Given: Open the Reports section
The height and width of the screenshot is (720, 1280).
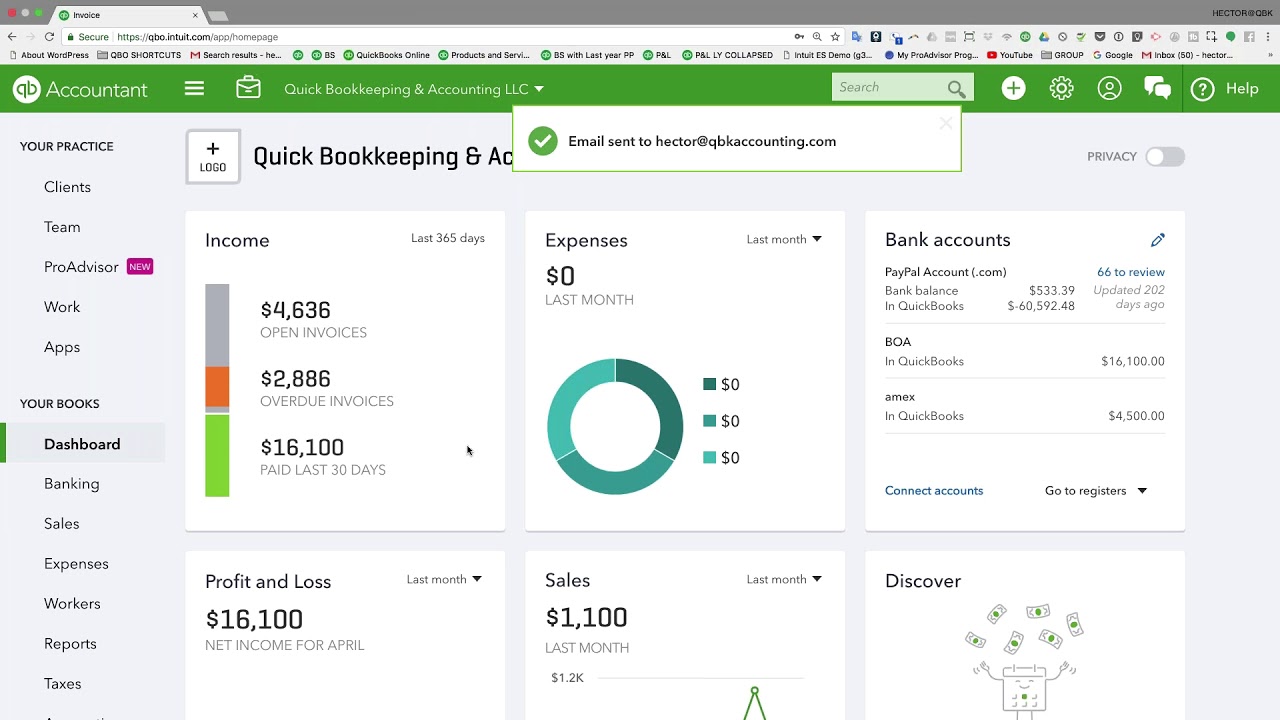Looking at the screenshot, I should point(70,644).
